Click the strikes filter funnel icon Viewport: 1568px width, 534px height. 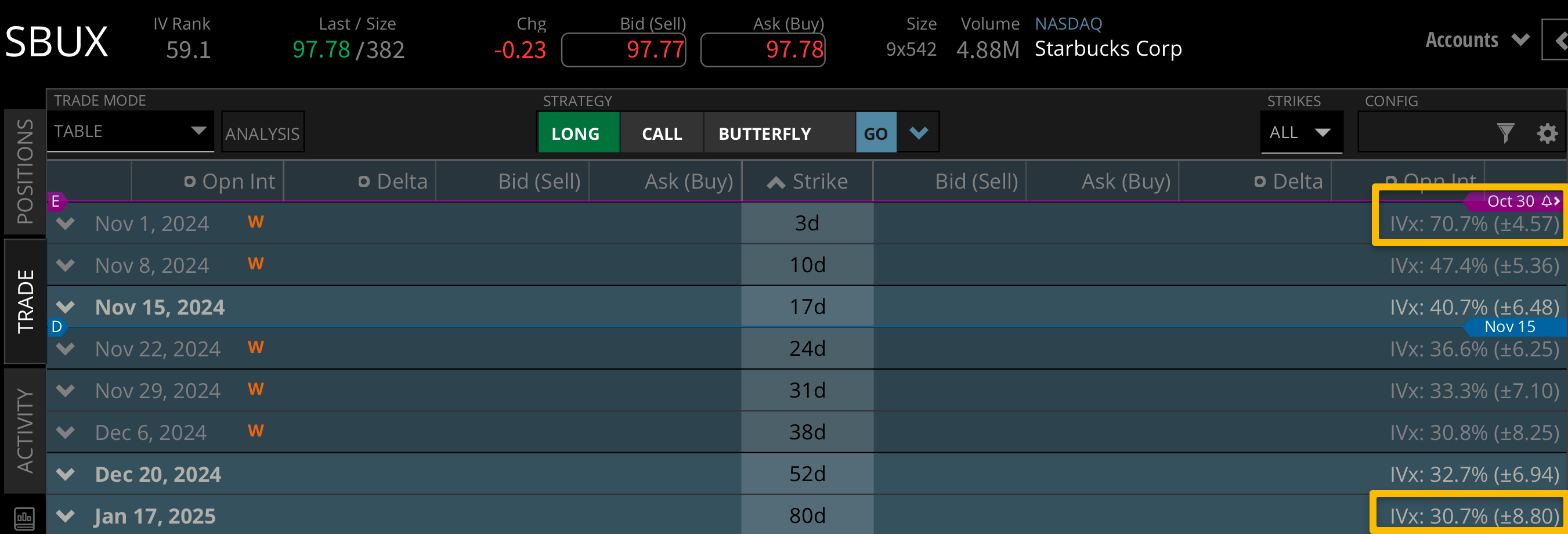point(1505,133)
